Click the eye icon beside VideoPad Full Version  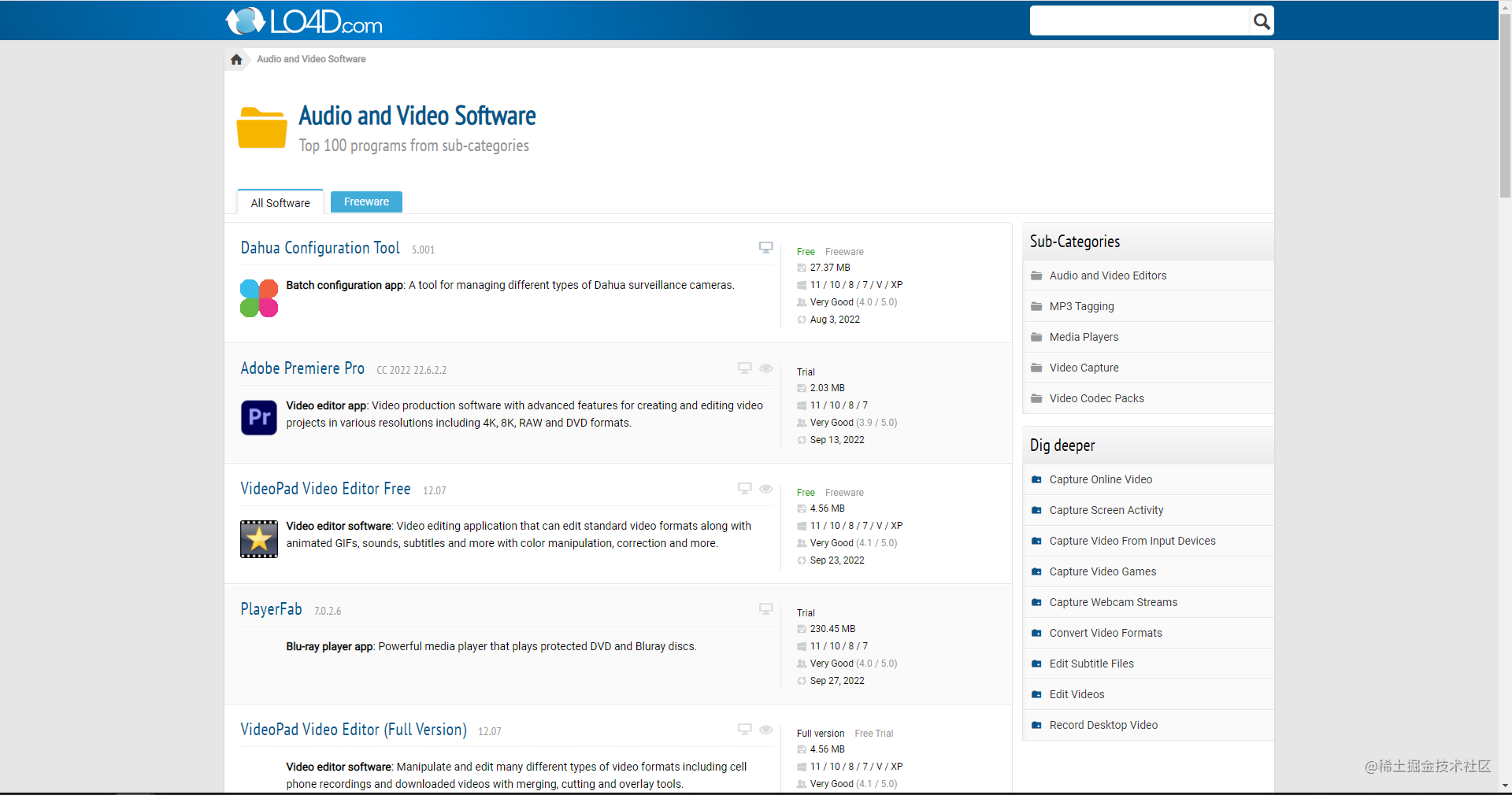coord(765,729)
